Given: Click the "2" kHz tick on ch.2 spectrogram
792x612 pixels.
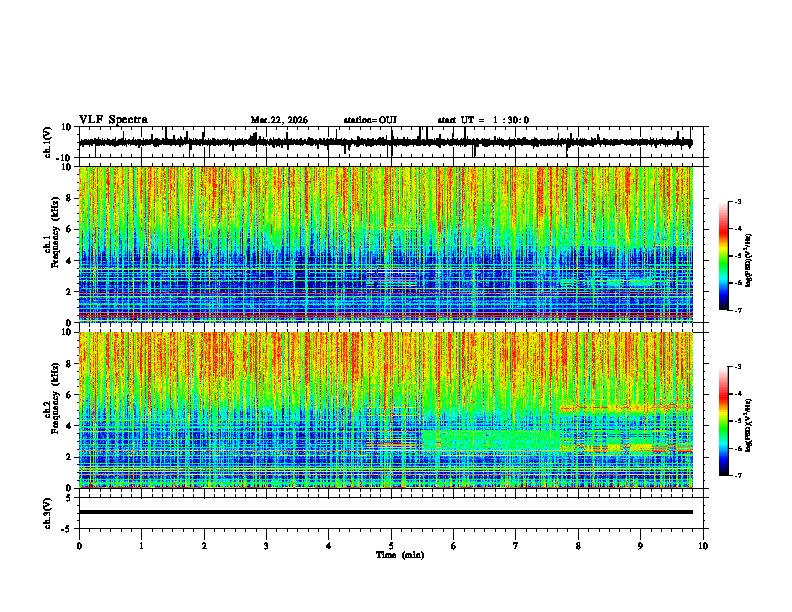Looking at the screenshot, I should click(x=70, y=457).
